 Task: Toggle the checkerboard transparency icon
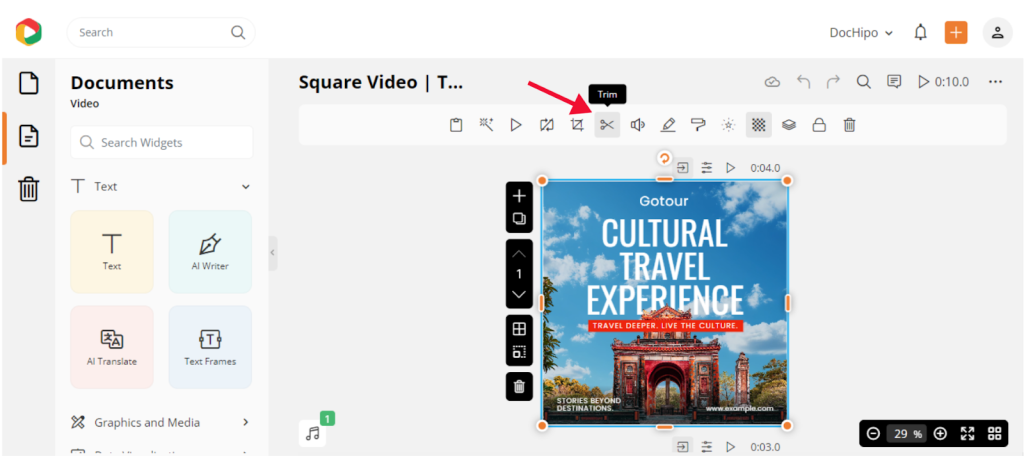tap(759, 125)
